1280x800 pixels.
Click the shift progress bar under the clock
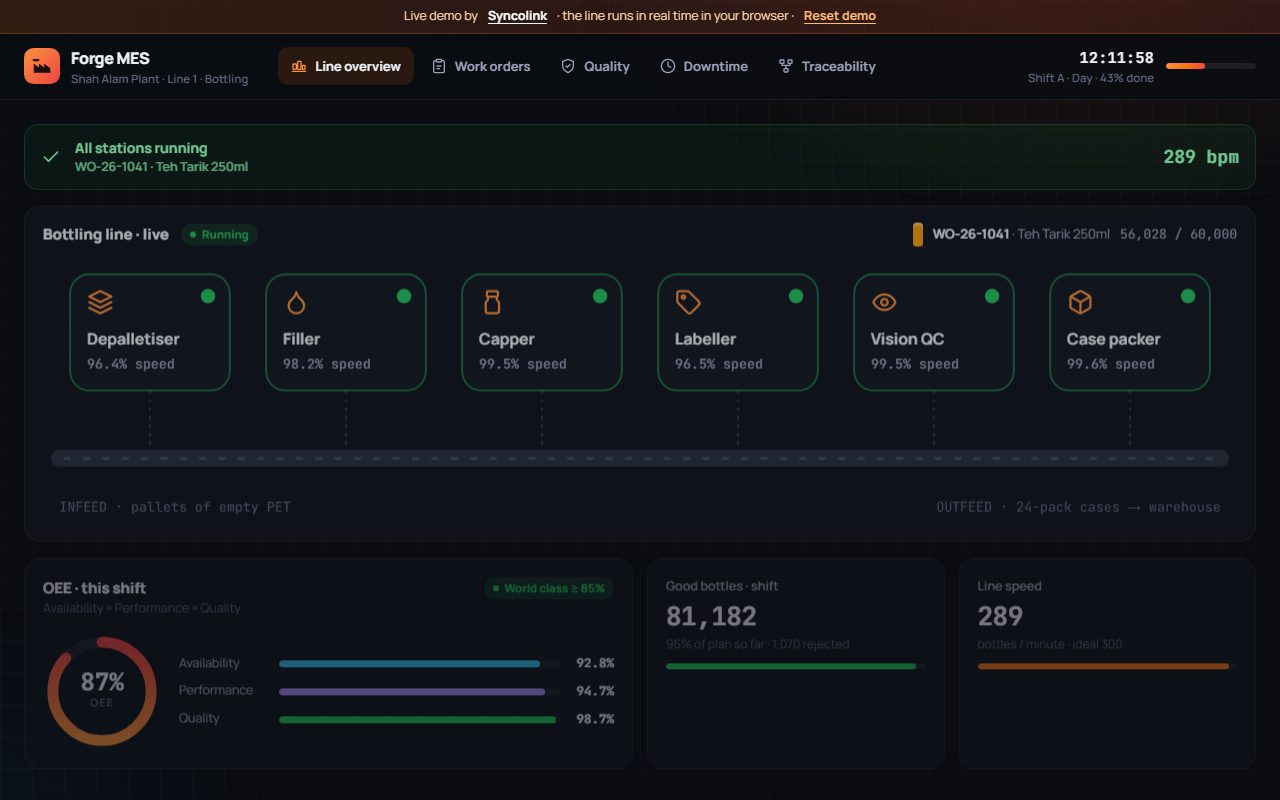[x=1211, y=66]
